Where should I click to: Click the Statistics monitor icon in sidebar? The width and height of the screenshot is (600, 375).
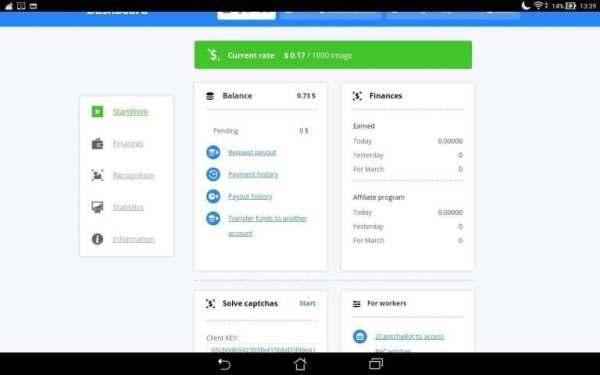[x=97, y=207]
